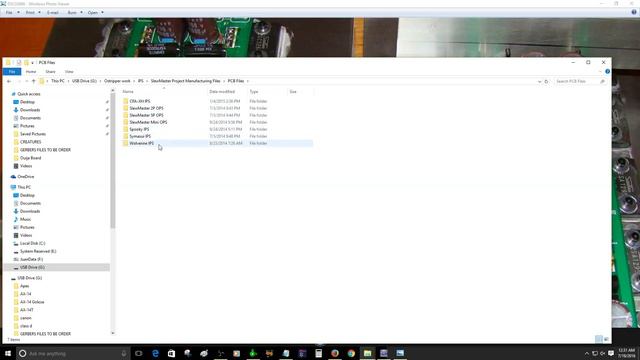Open Customize Quick Access Toolbar arrow
Screen dimensions: 640x360
coord(33,63)
